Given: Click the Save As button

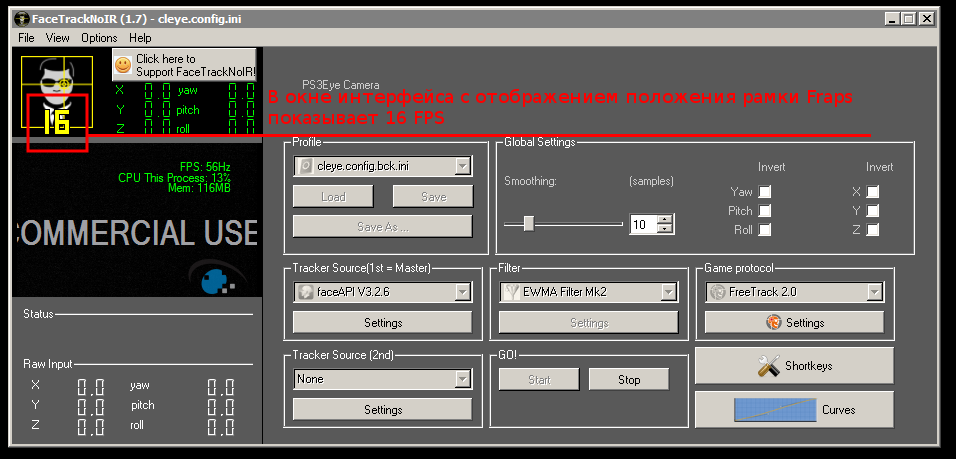Looking at the screenshot, I should tap(383, 227).
